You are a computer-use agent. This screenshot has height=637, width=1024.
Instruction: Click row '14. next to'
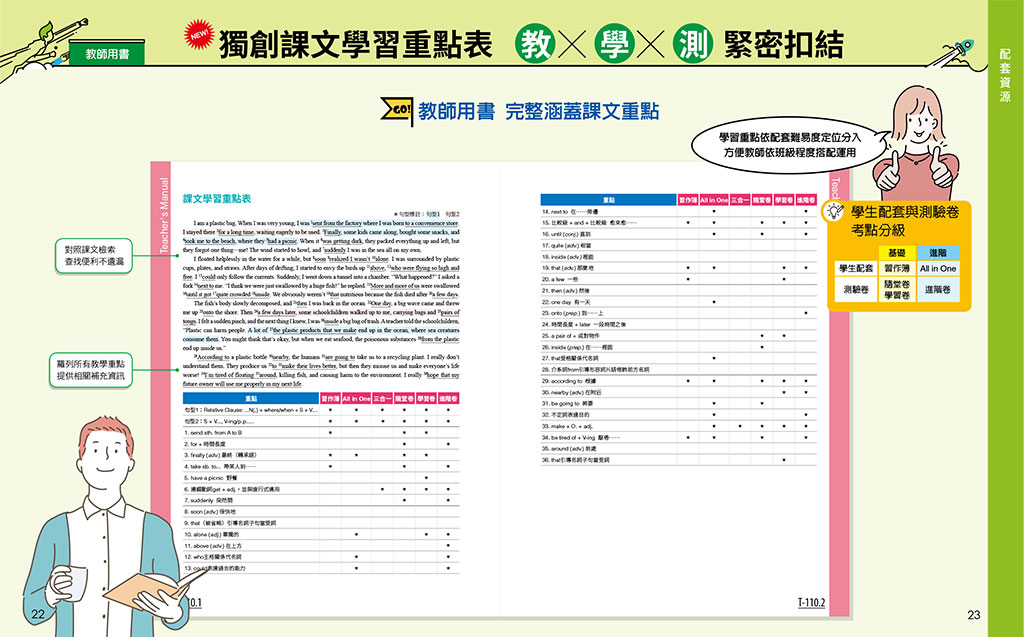(679, 212)
